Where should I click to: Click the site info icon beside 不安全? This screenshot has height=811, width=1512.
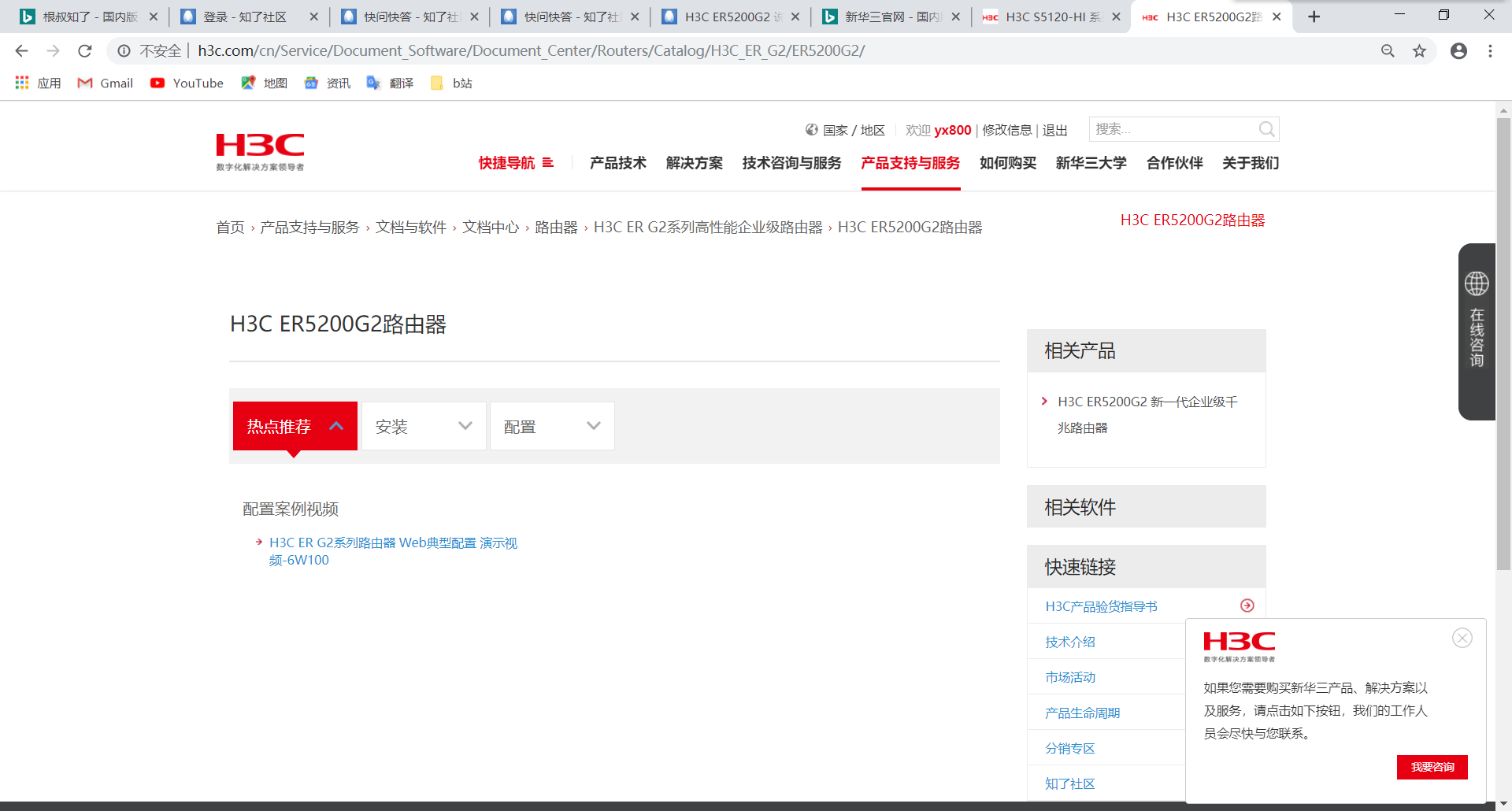(124, 51)
